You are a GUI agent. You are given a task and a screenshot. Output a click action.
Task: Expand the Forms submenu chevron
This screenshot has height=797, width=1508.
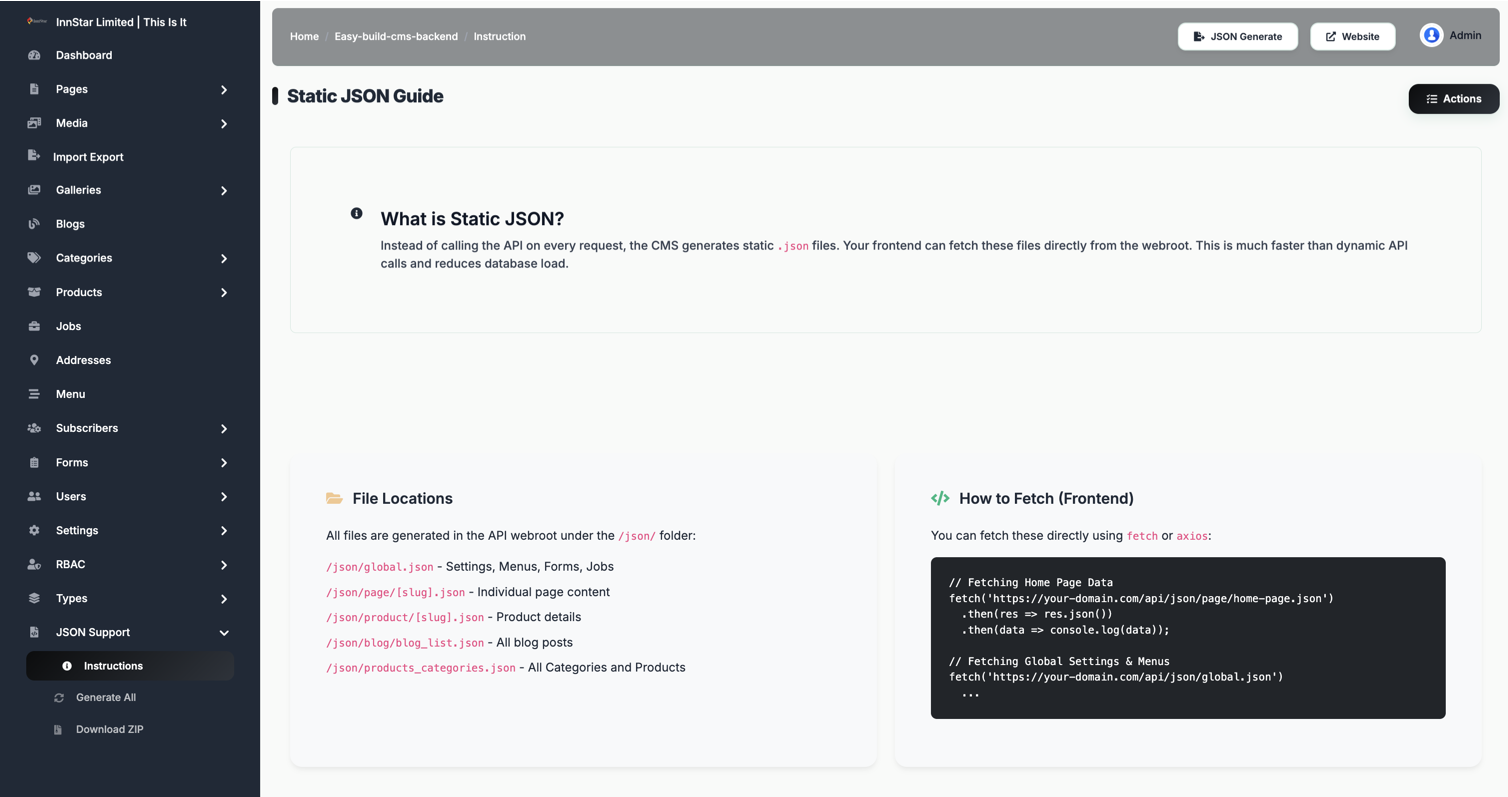click(224, 463)
